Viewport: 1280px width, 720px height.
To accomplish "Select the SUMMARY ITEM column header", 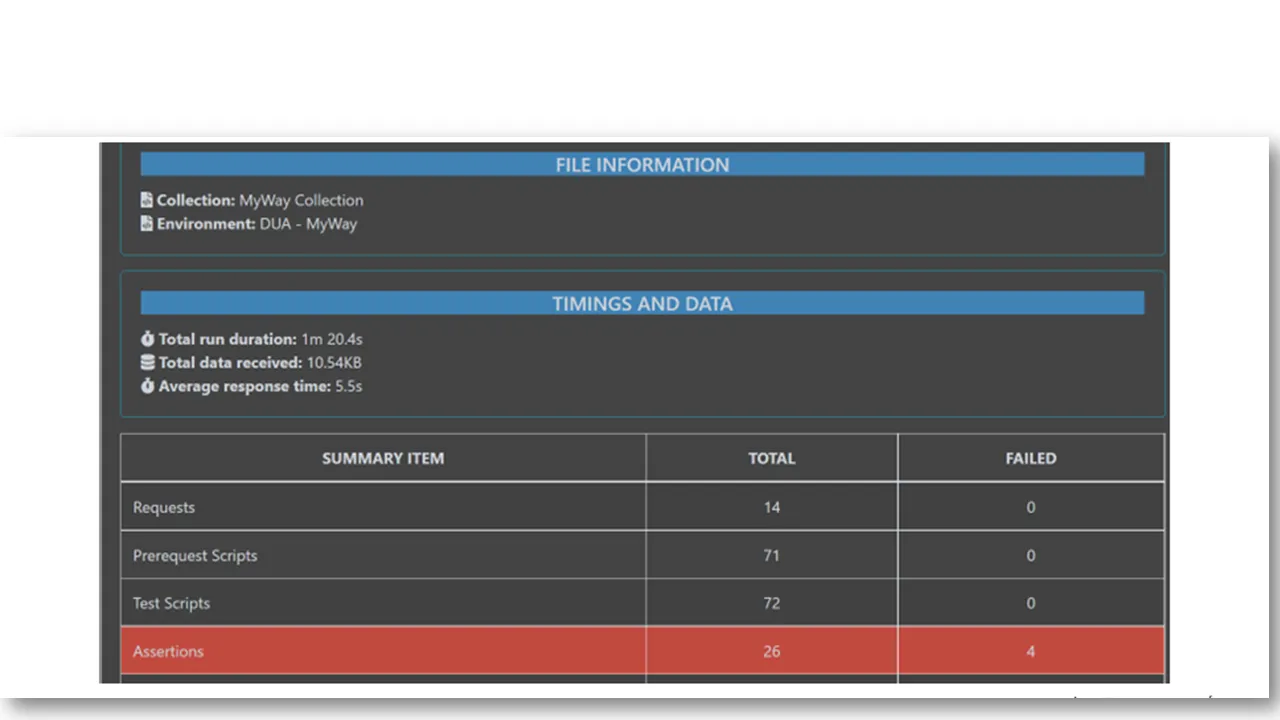I will point(383,458).
